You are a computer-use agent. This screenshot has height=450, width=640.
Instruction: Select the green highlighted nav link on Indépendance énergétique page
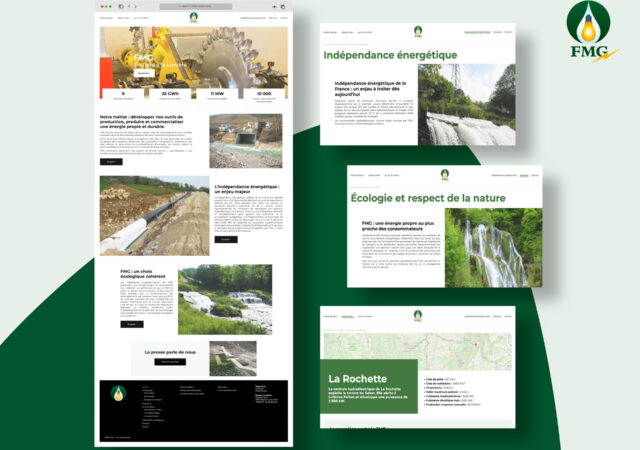[x=477, y=32]
